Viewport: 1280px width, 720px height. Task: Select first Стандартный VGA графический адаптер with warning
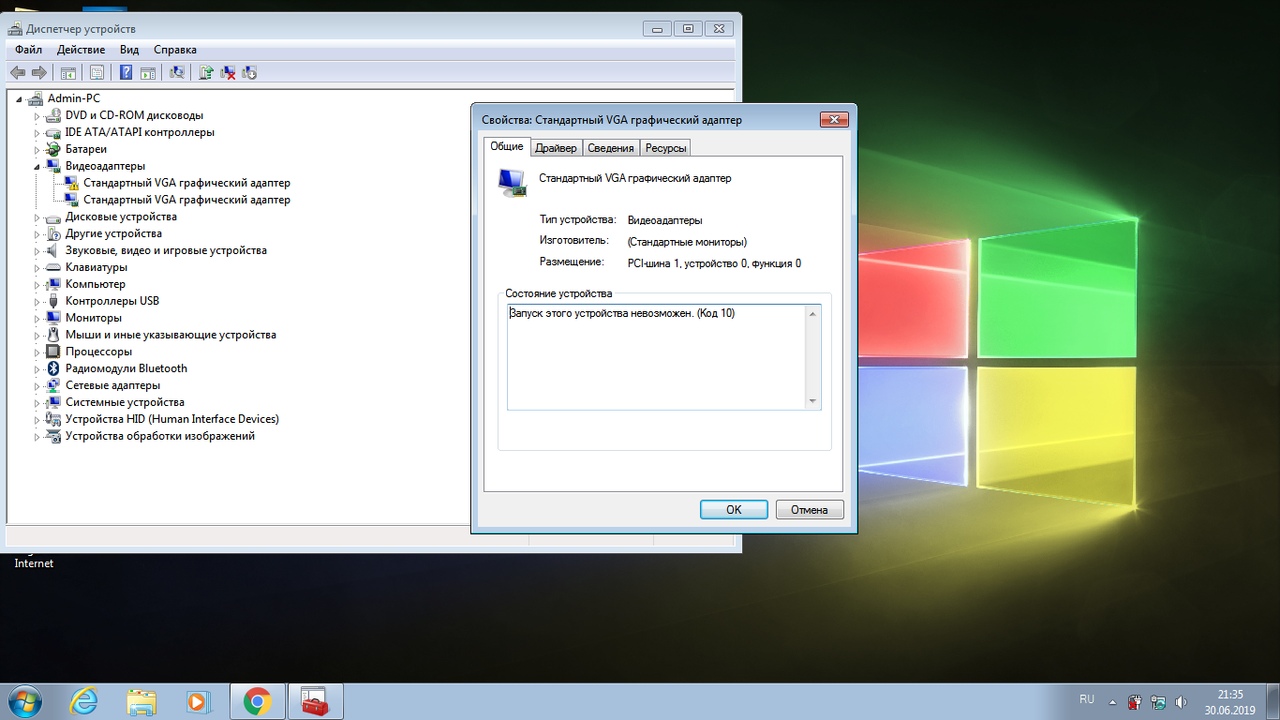click(x=186, y=183)
